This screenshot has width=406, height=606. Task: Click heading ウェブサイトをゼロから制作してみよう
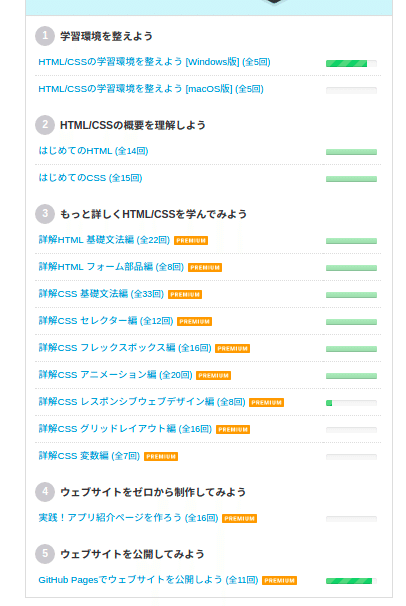[x=153, y=492]
